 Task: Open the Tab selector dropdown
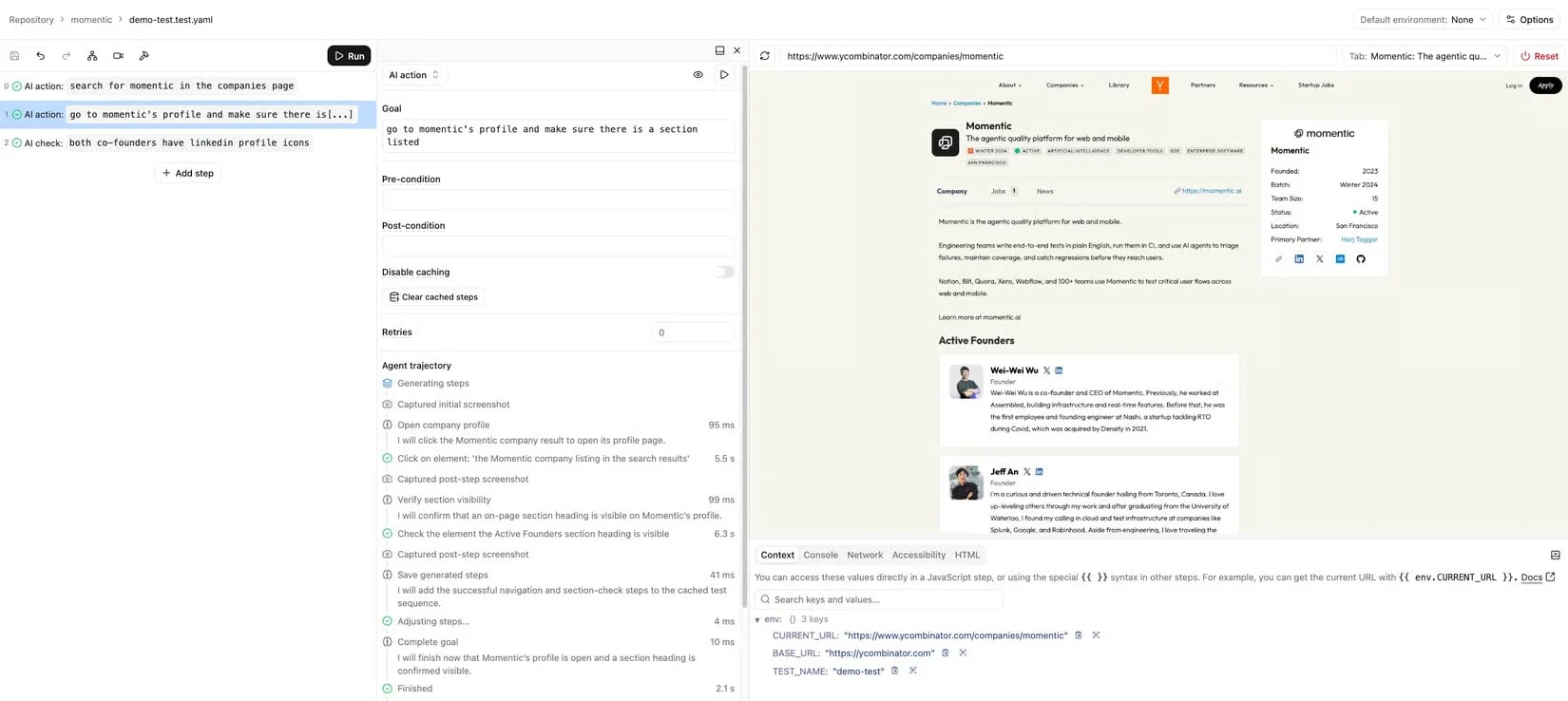pyautogui.click(x=1425, y=56)
